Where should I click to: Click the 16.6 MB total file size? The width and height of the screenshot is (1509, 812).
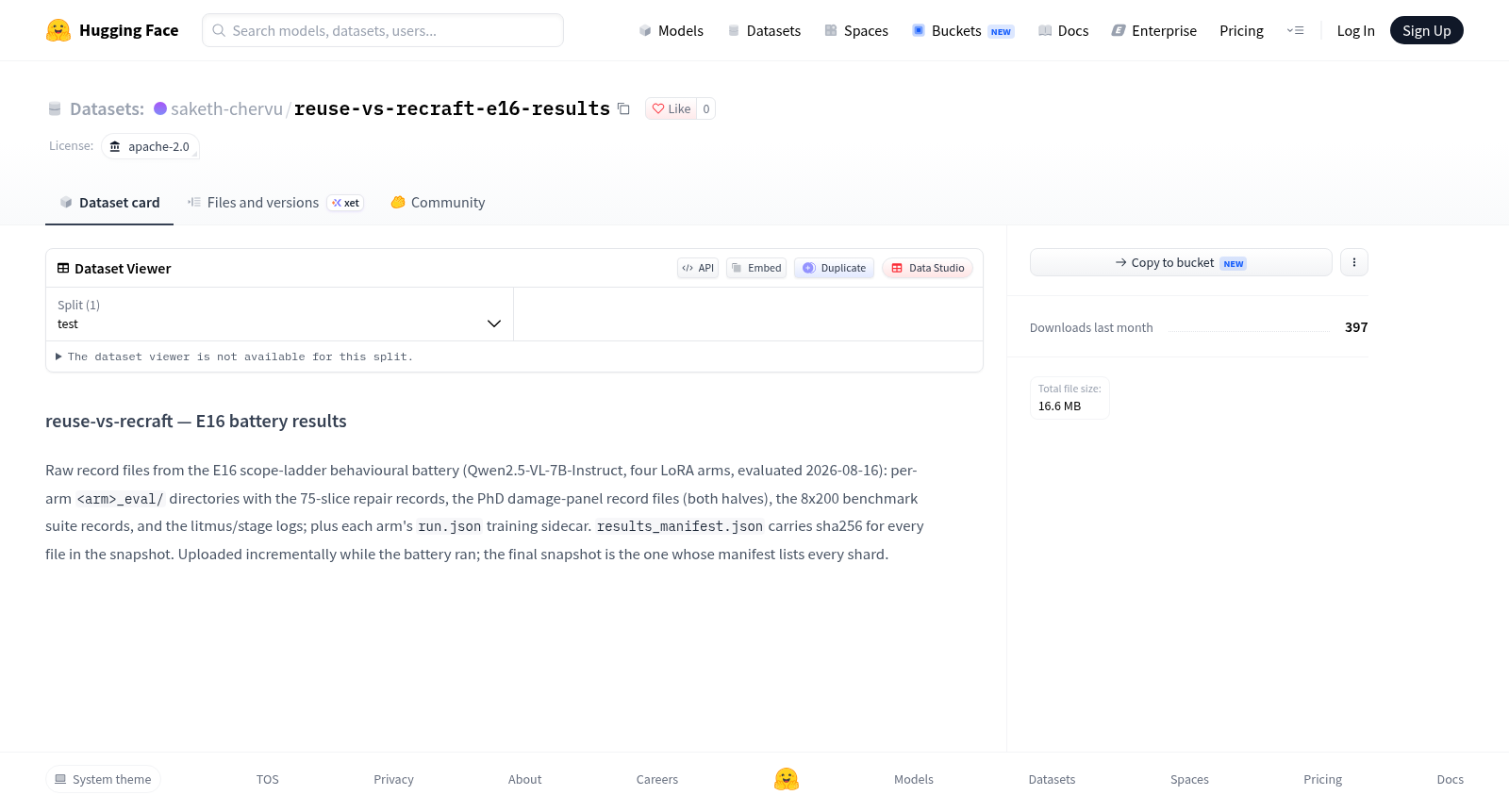click(x=1059, y=406)
